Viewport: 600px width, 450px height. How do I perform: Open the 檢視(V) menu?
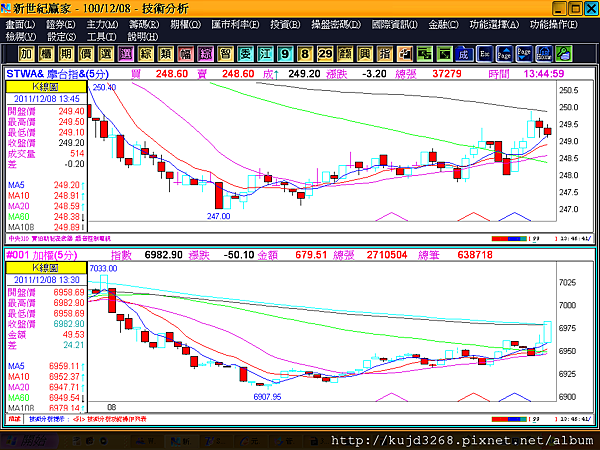tap(21, 37)
